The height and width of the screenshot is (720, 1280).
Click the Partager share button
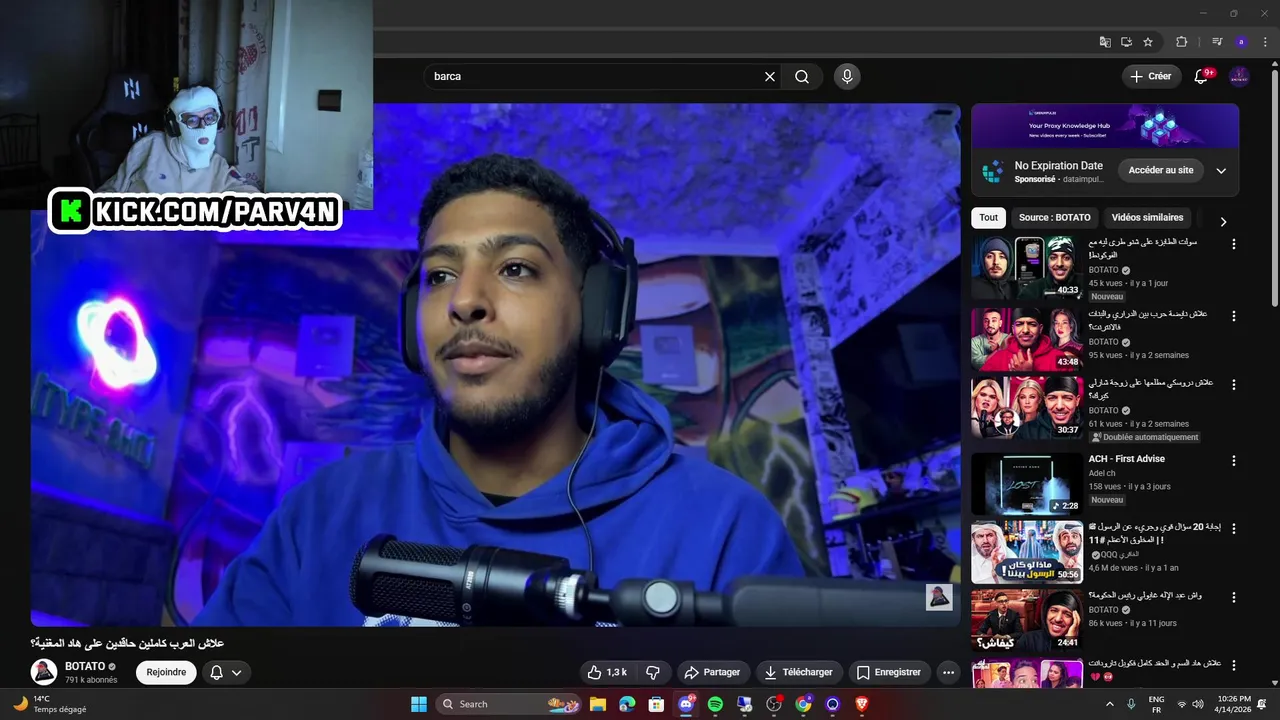pos(712,672)
